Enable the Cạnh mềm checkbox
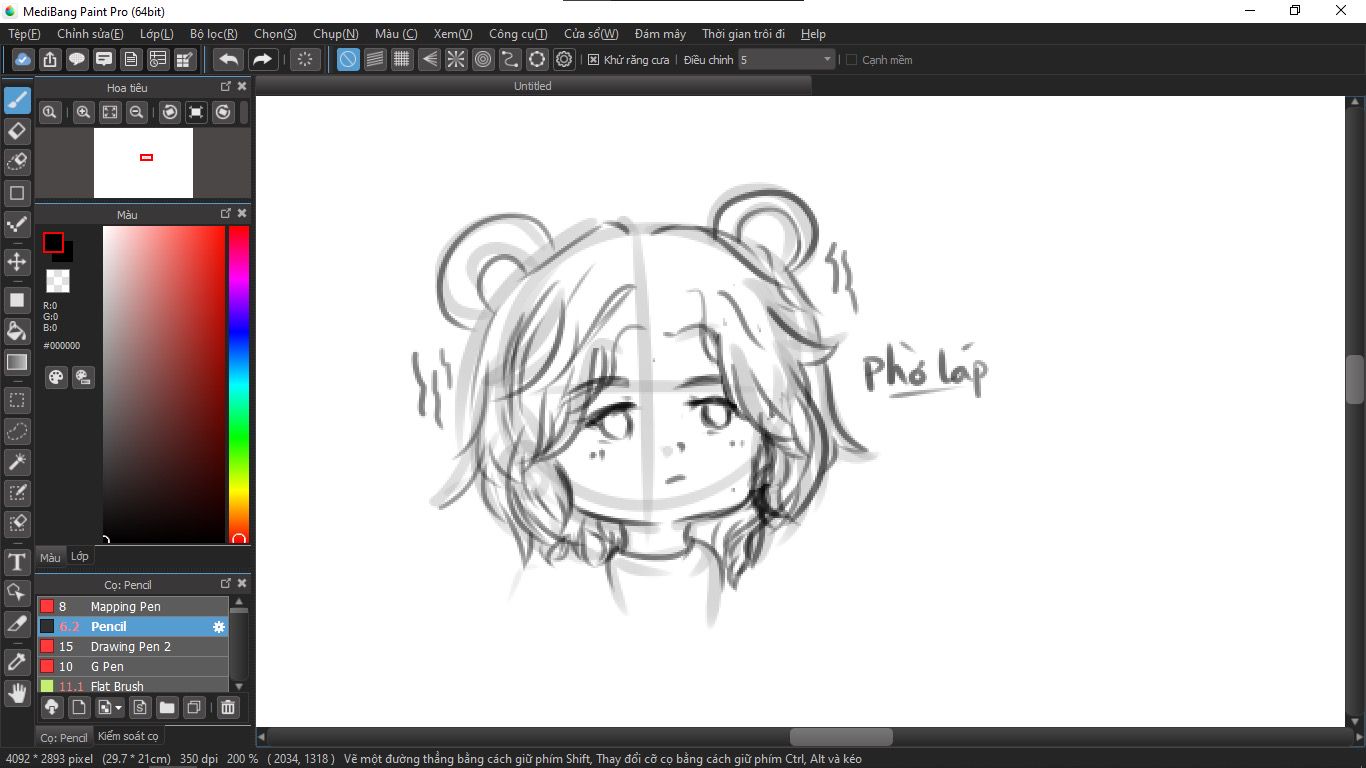 pyautogui.click(x=852, y=60)
